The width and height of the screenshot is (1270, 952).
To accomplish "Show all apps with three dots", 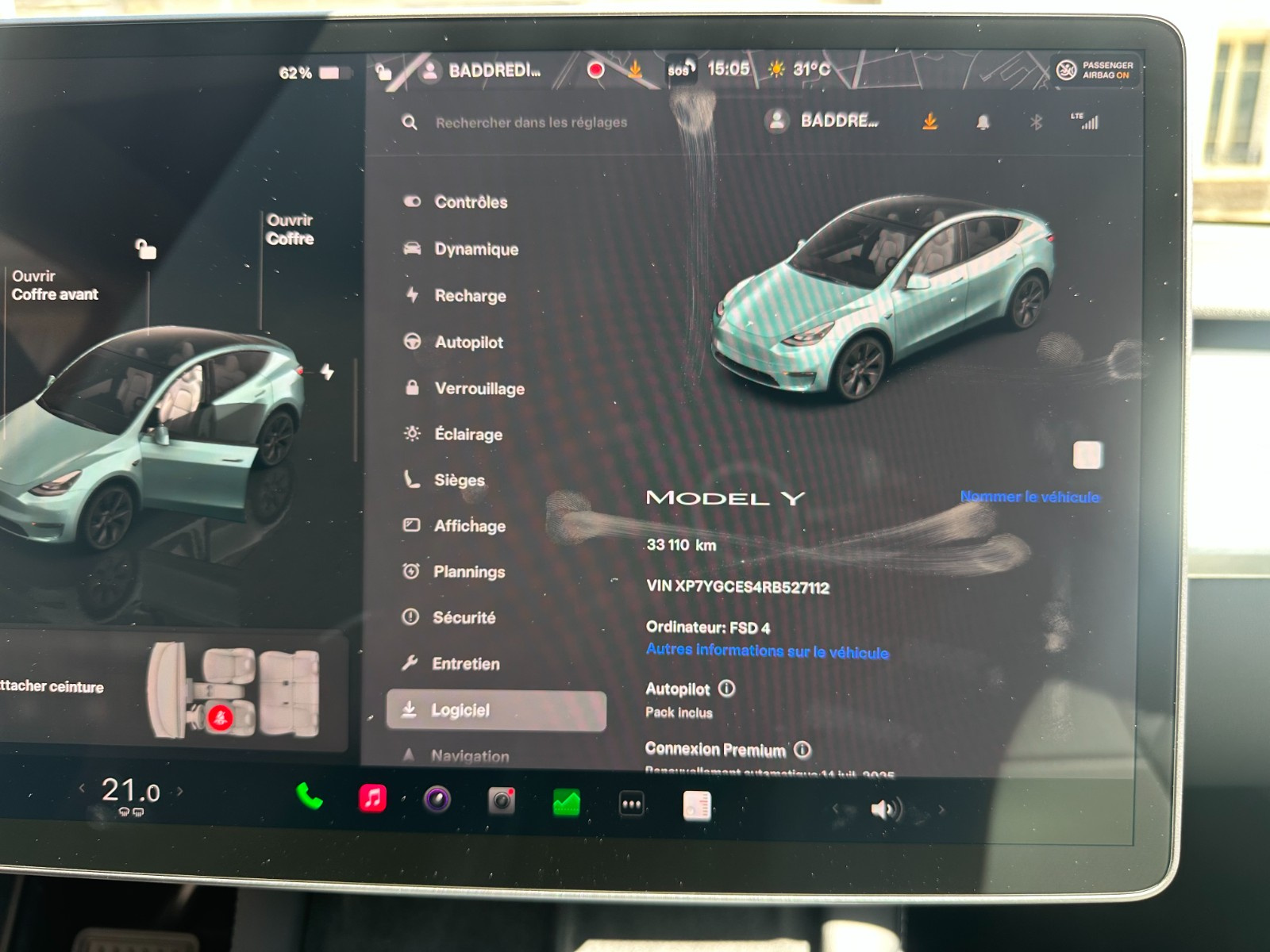I will 631,804.
